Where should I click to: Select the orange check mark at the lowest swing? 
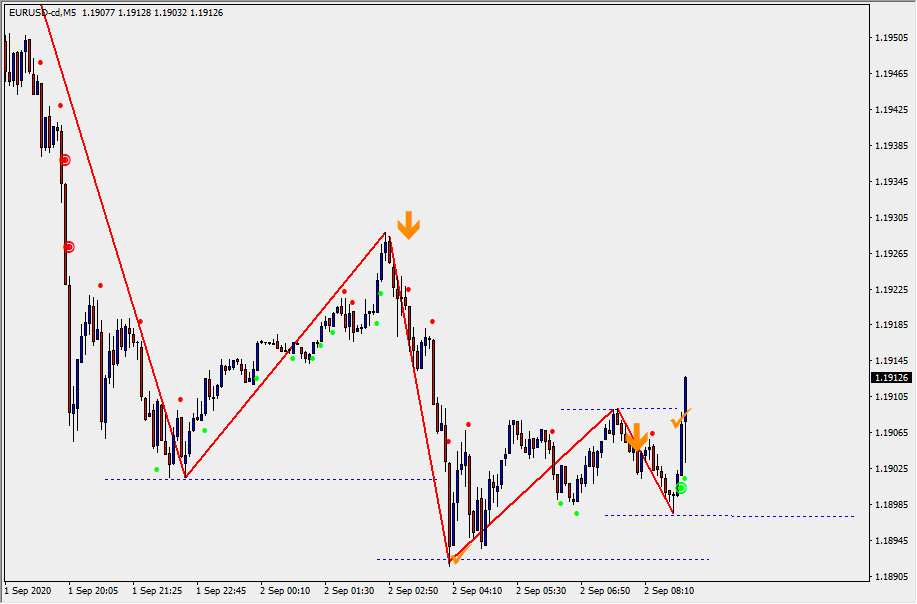(x=458, y=556)
